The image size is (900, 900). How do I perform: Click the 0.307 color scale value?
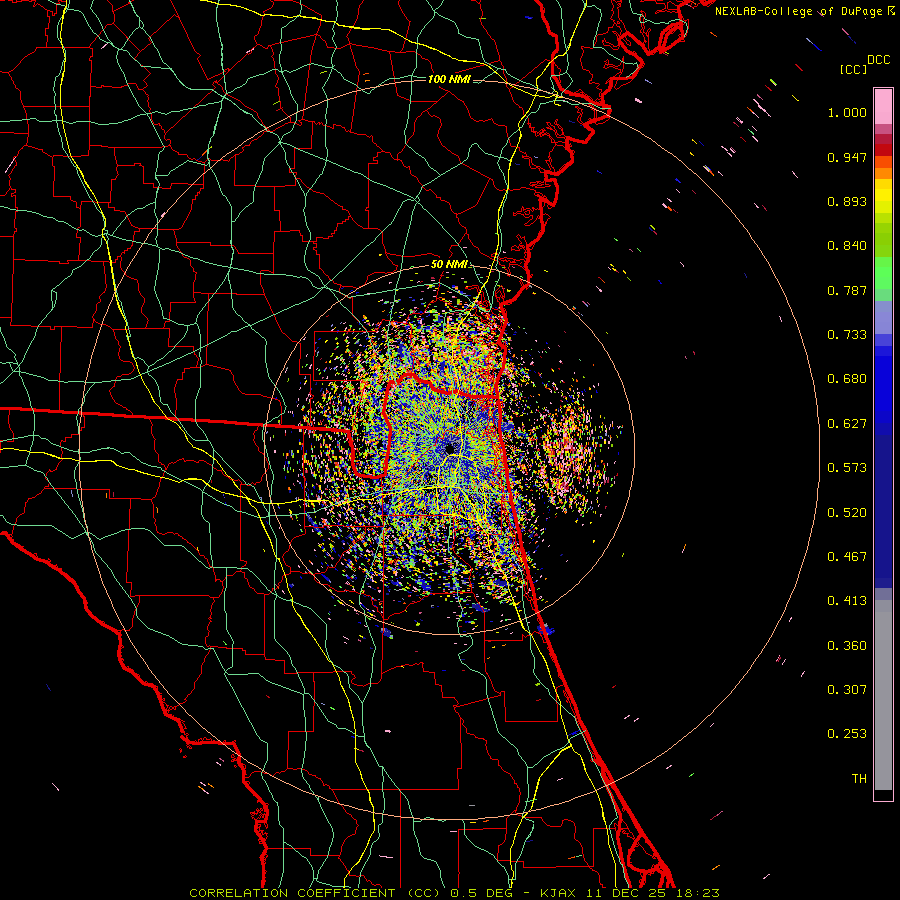[x=847, y=690]
